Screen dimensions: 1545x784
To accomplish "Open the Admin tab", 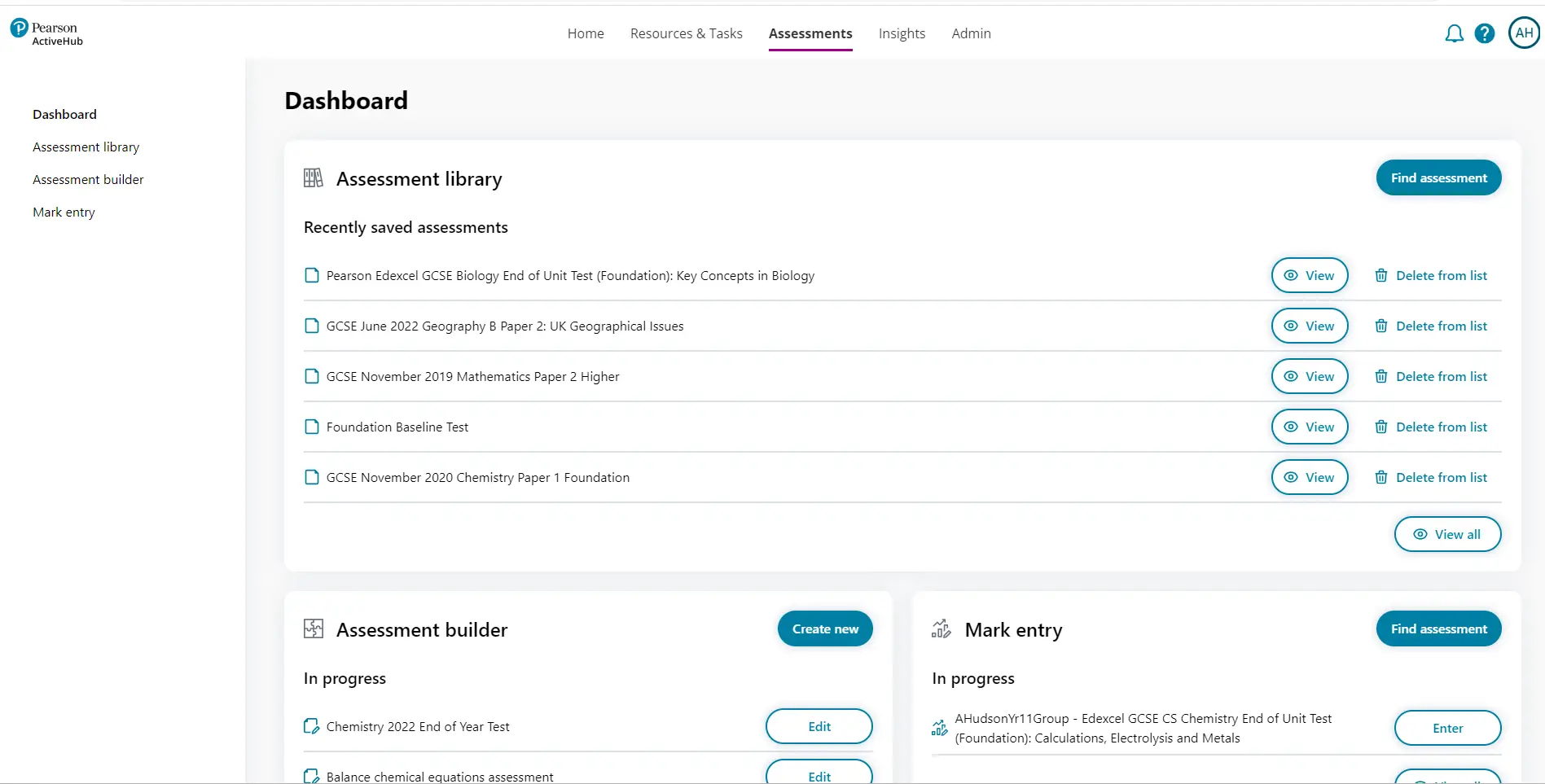I will [x=972, y=33].
